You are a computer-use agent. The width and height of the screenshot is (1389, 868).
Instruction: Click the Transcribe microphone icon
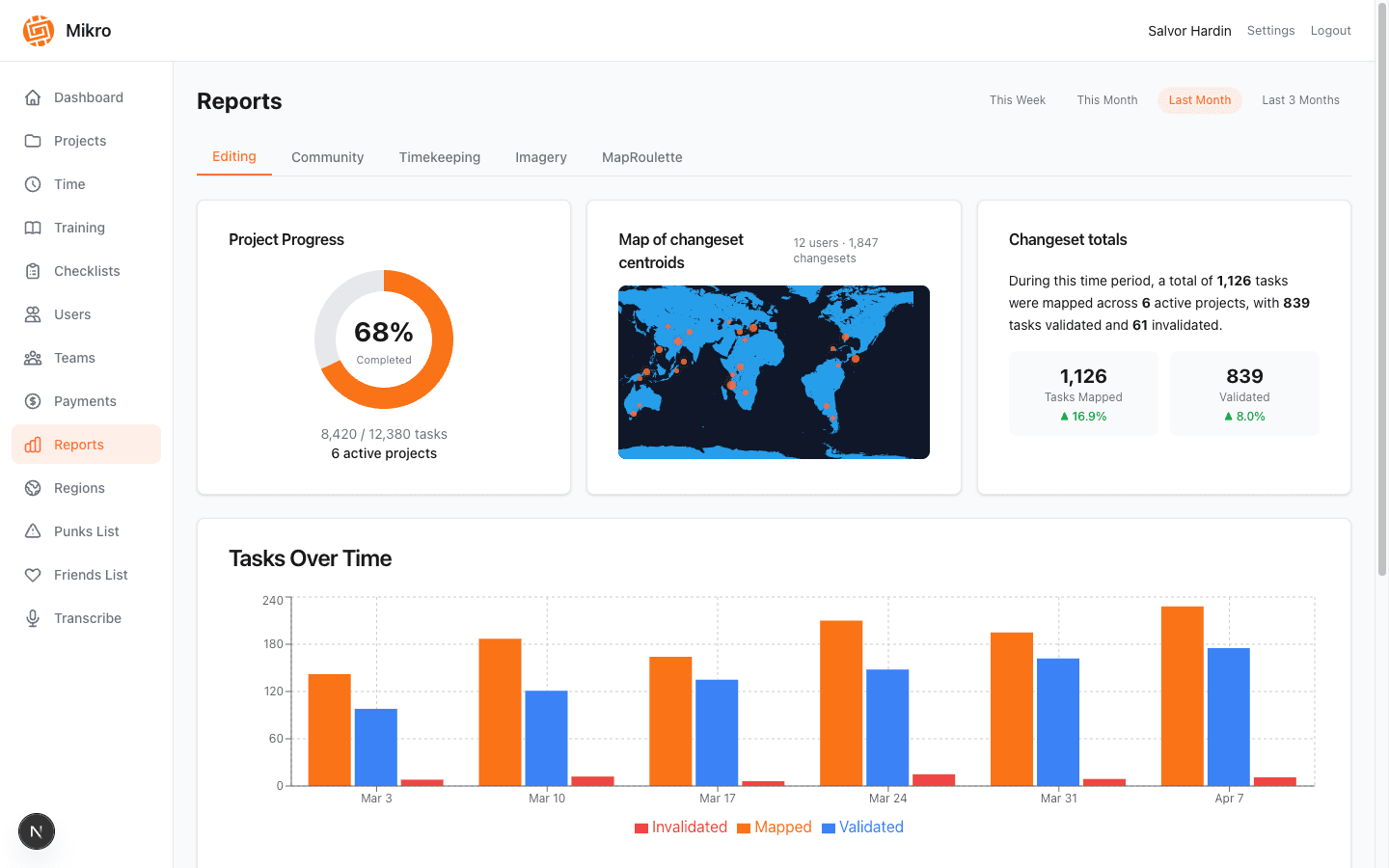33,617
